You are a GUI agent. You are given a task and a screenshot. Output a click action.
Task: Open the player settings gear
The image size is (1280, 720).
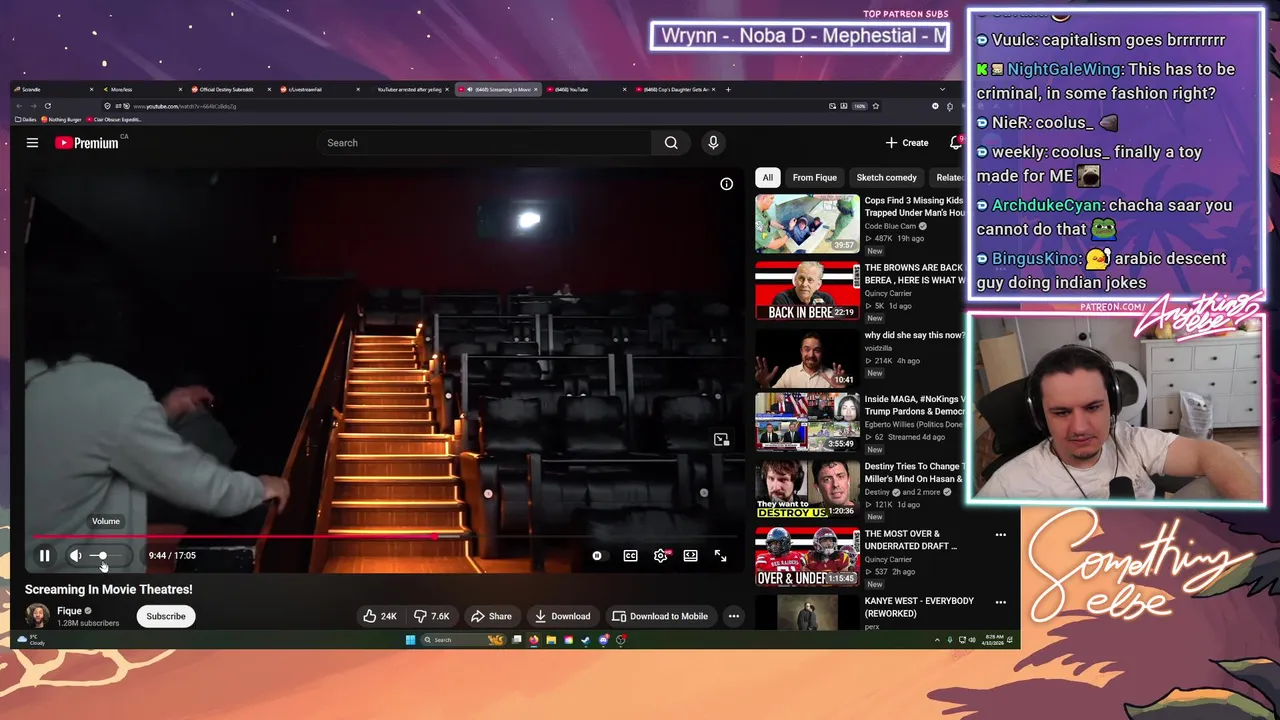click(x=661, y=556)
